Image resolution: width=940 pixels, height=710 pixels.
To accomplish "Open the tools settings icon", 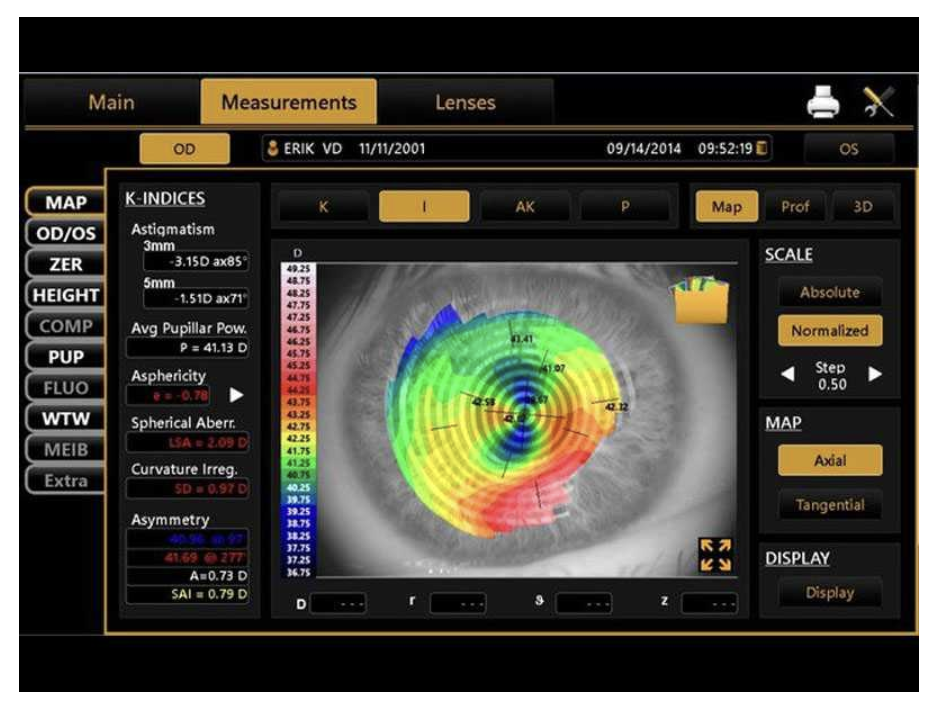I will point(877,102).
